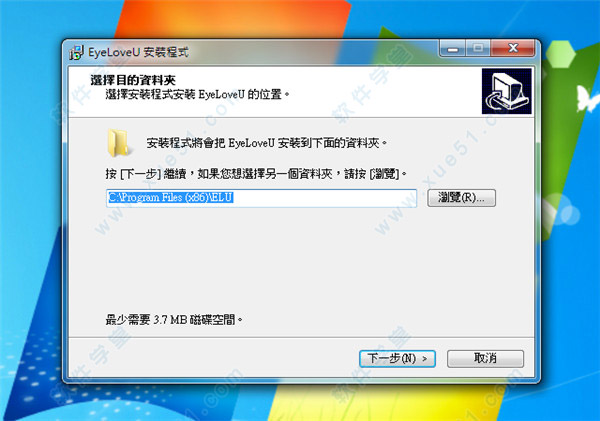Focus the install path text field

click(x=261, y=198)
